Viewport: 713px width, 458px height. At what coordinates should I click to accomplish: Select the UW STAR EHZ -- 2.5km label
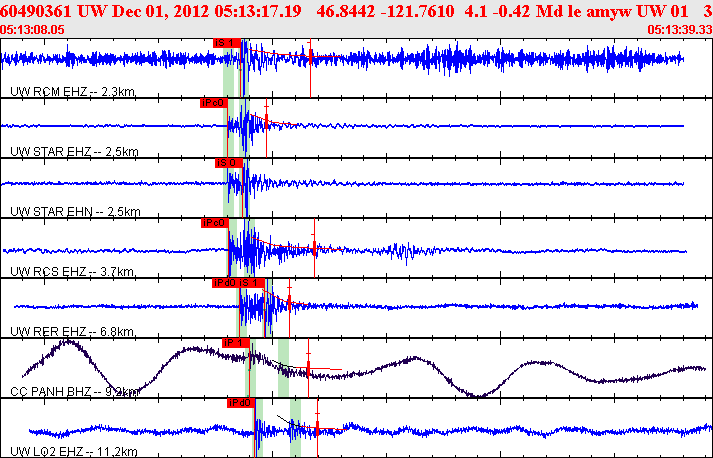pyautogui.click(x=74, y=151)
